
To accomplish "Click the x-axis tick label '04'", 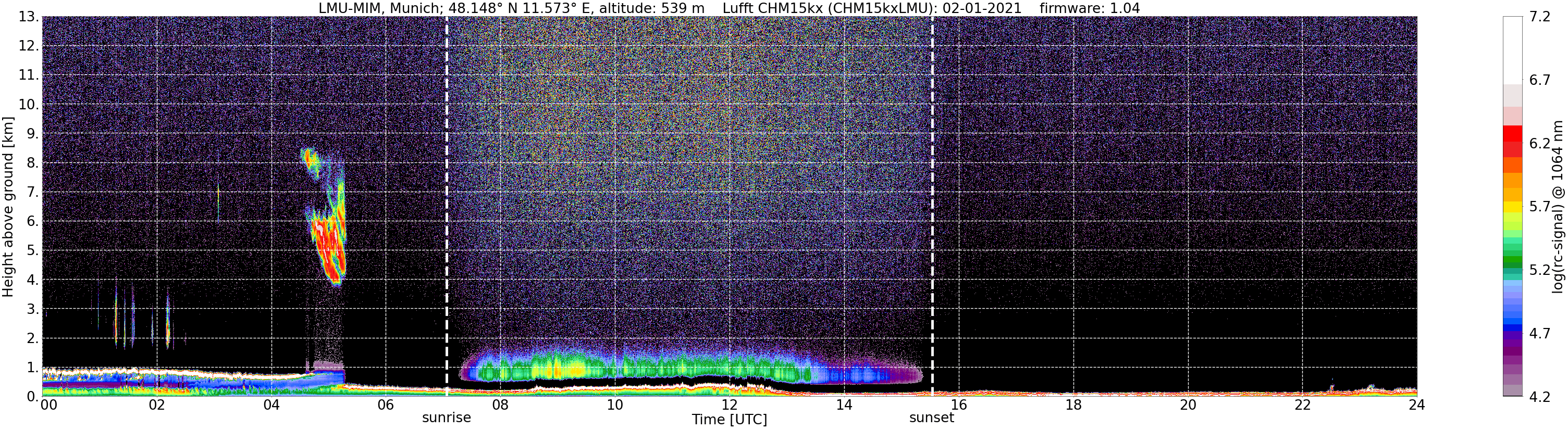I will point(271,405).
